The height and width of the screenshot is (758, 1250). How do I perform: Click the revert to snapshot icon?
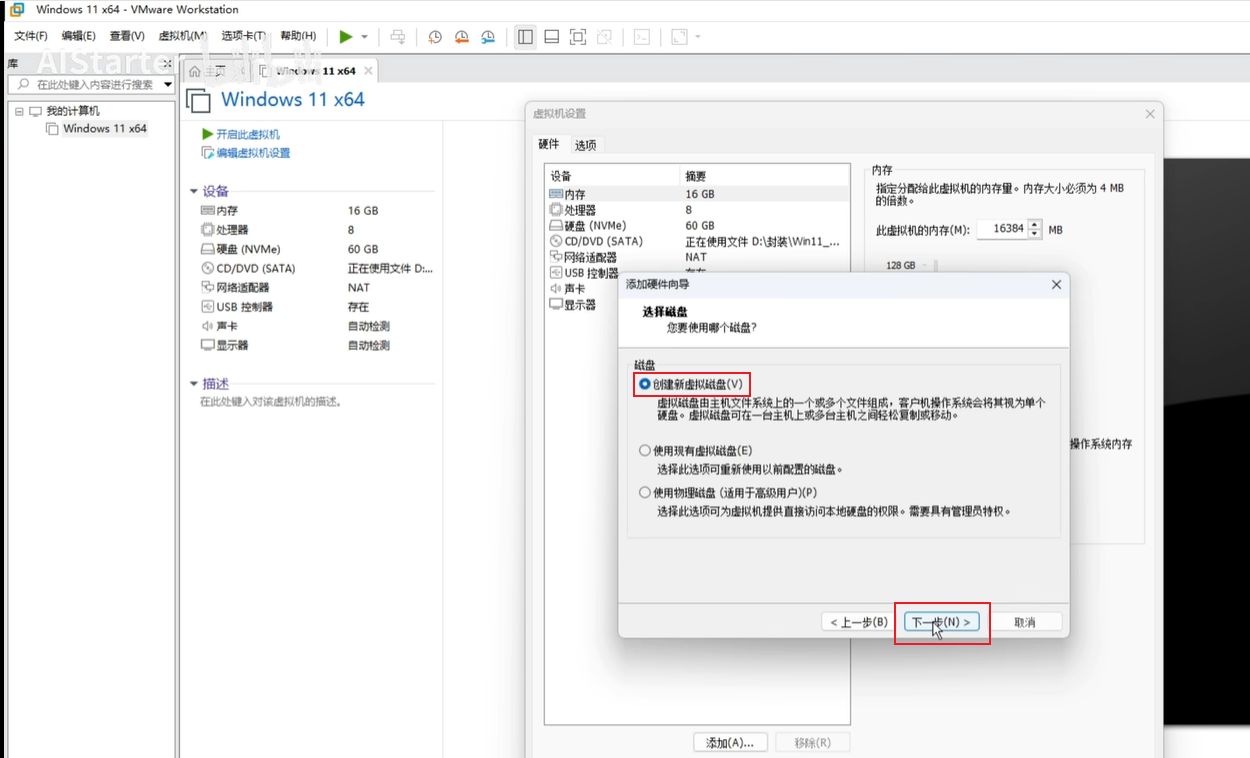pos(461,37)
